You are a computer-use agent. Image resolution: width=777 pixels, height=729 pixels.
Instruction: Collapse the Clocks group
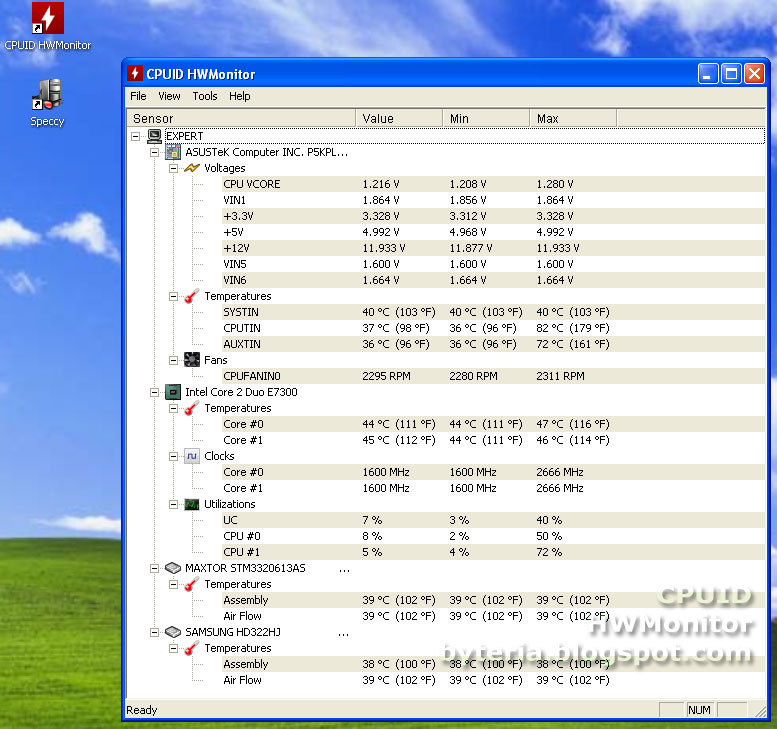point(173,456)
